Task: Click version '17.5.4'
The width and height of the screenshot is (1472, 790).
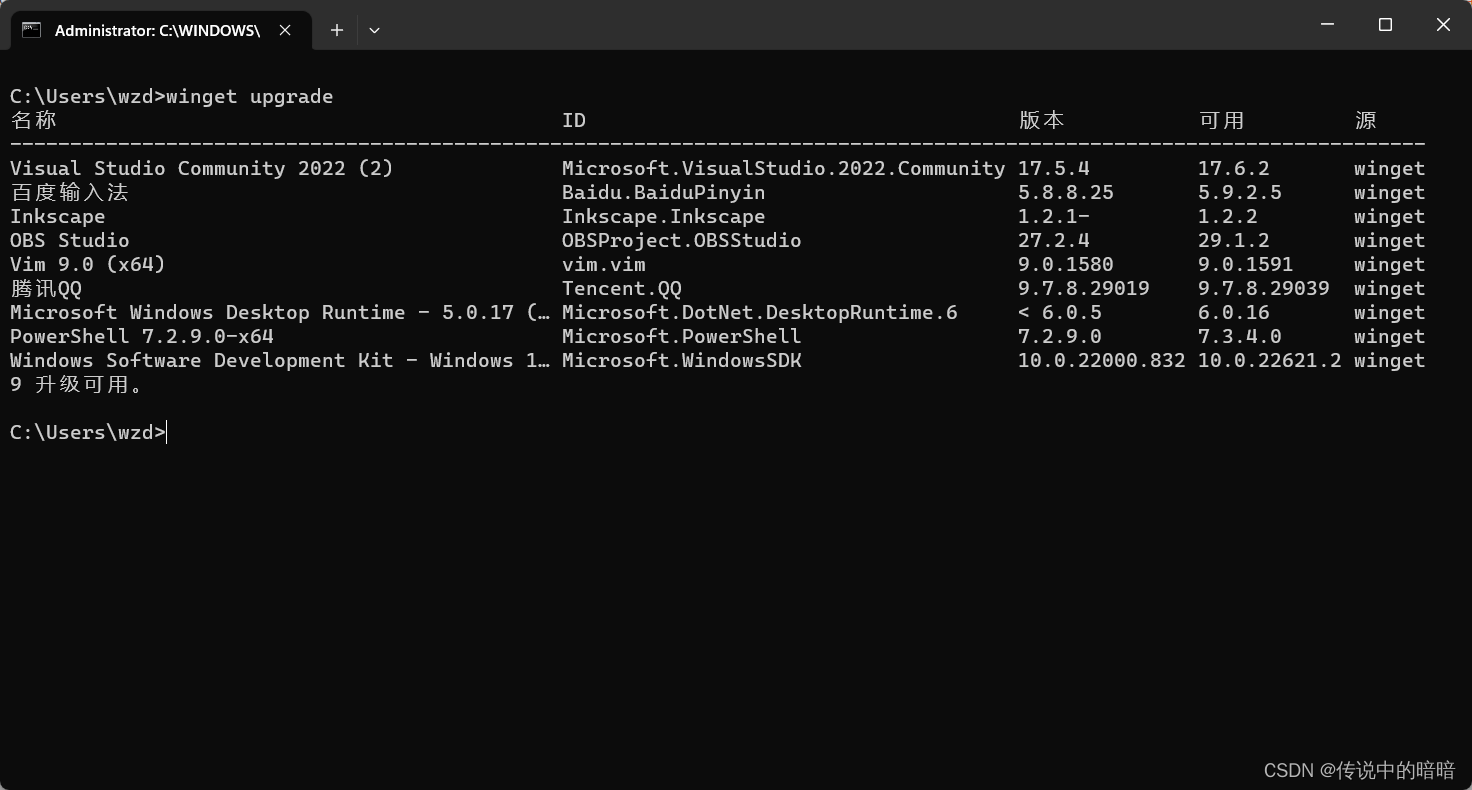Action: click(1054, 168)
